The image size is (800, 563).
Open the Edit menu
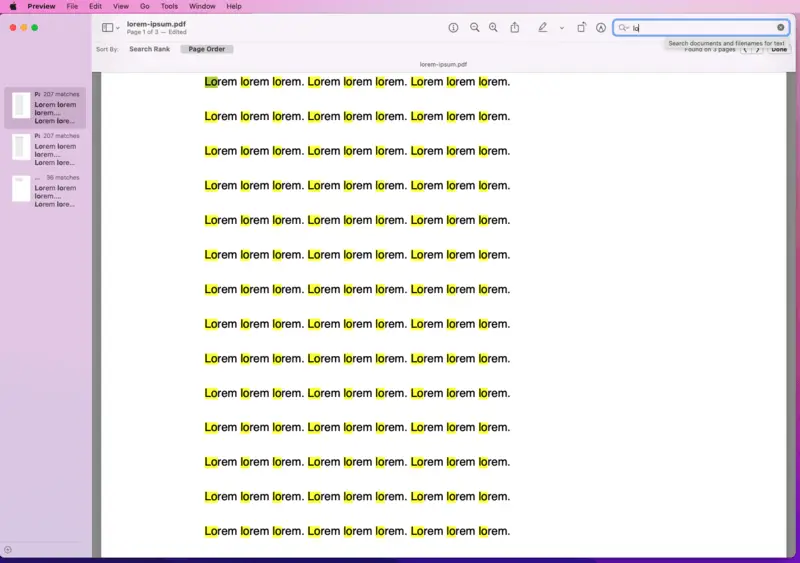click(95, 6)
